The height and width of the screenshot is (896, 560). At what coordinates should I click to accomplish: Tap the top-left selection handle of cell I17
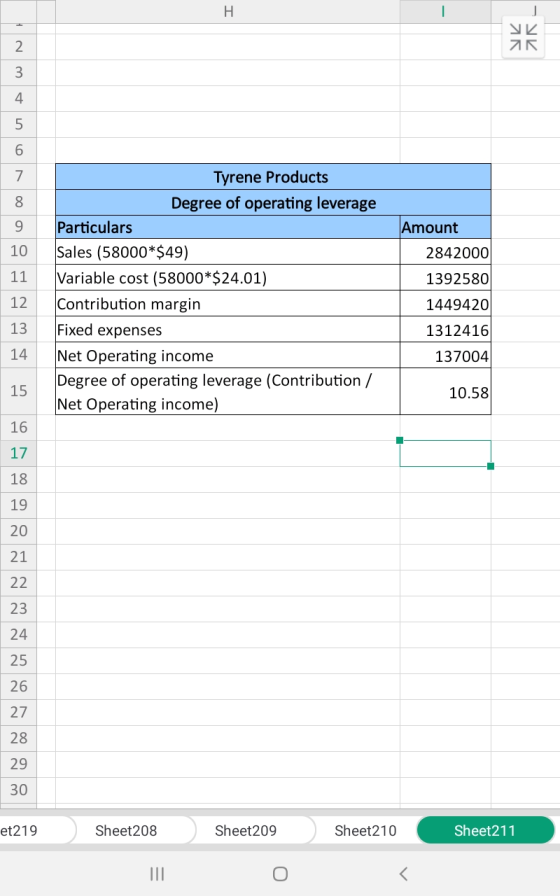click(x=399, y=440)
